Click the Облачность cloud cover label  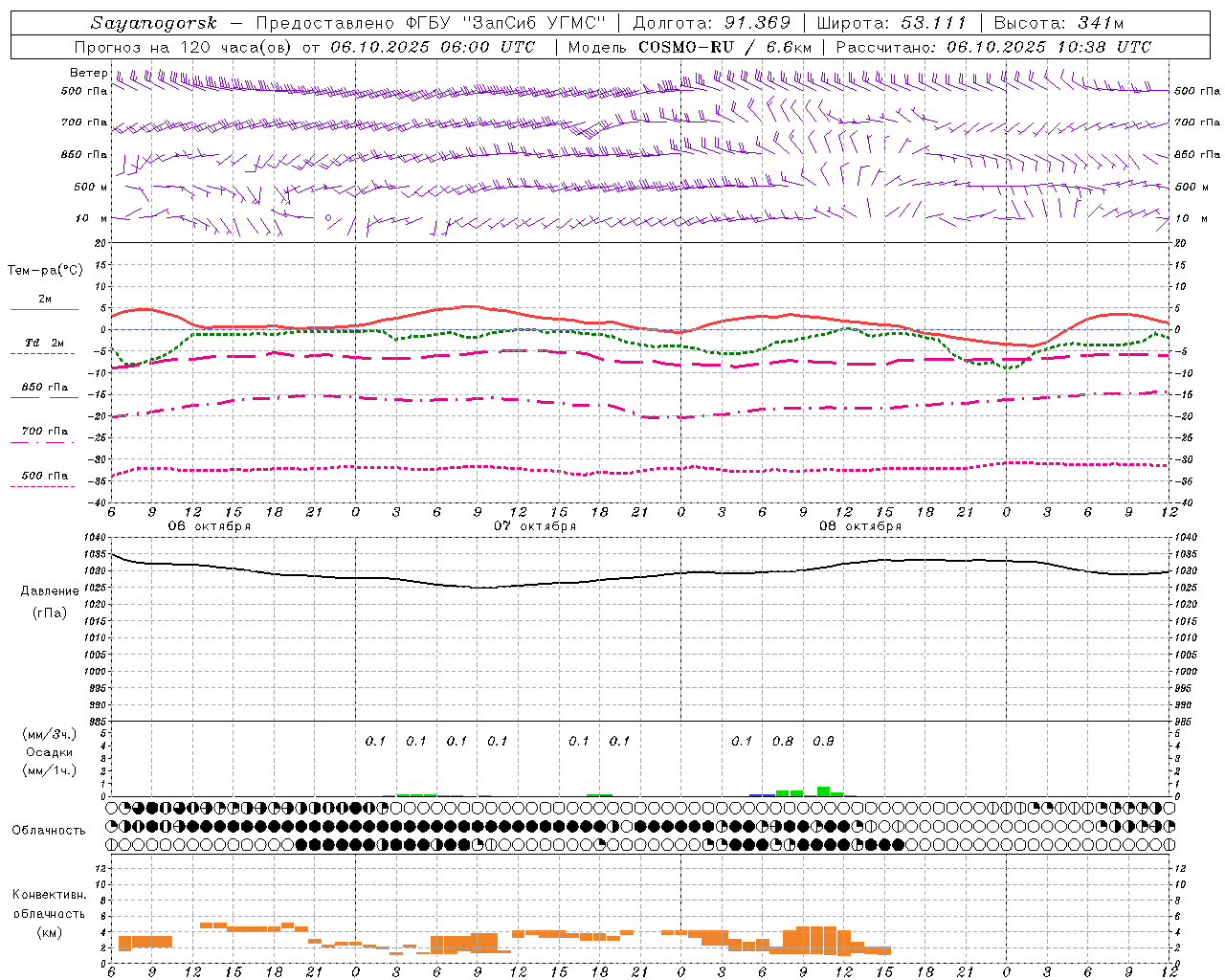click(49, 830)
